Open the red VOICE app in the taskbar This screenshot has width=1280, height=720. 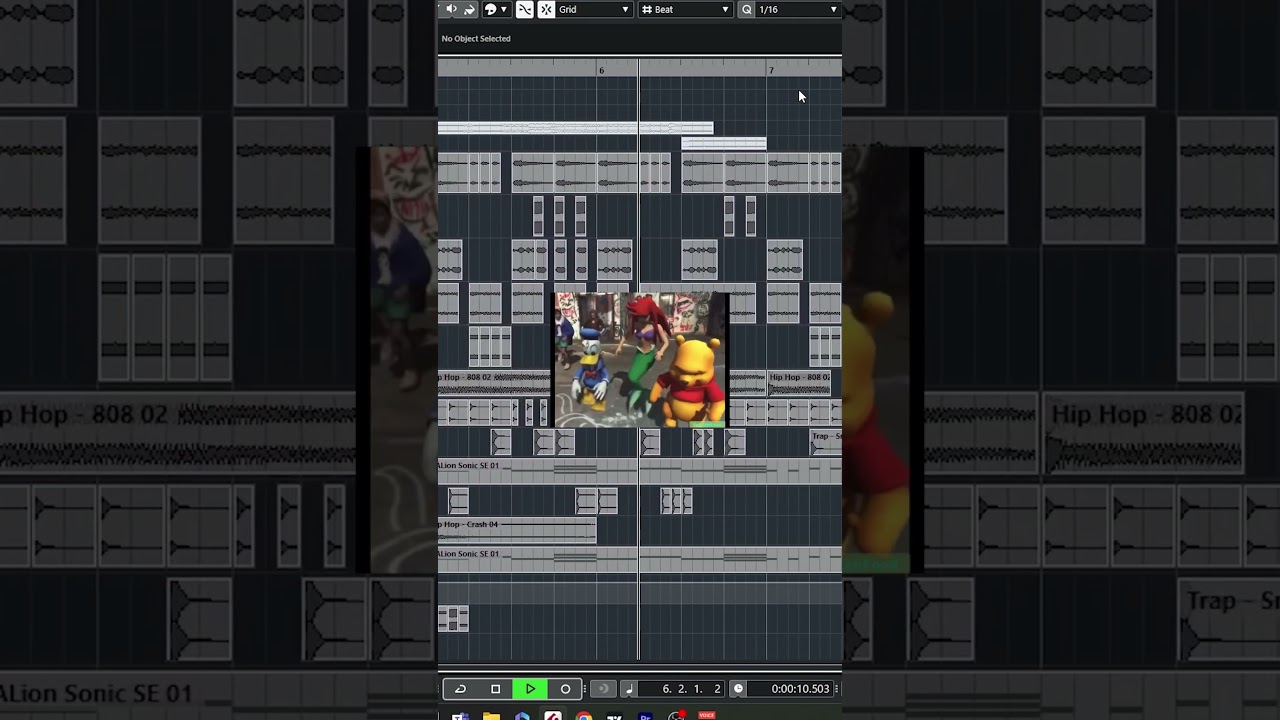click(707, 715)
